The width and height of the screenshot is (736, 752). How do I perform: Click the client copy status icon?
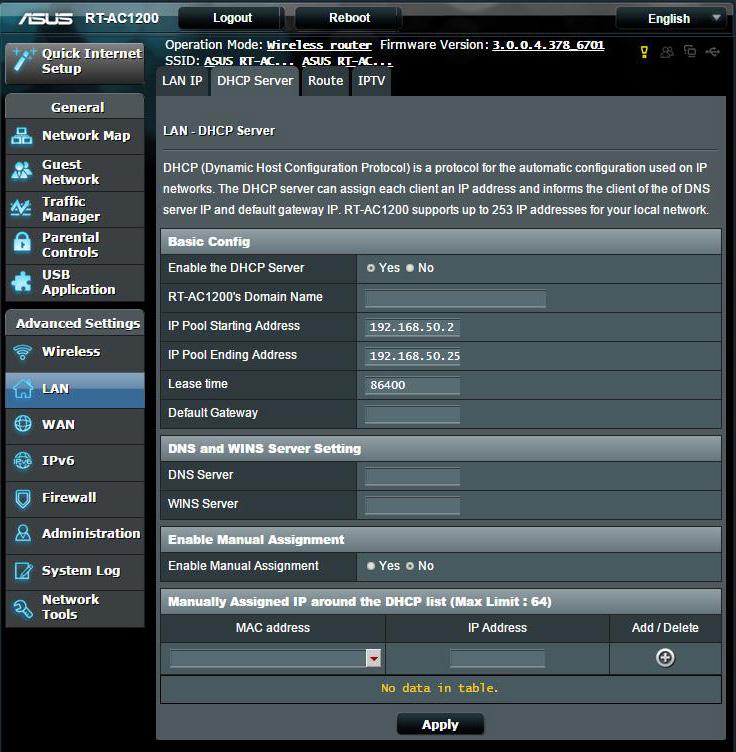[x=690, y=51]
